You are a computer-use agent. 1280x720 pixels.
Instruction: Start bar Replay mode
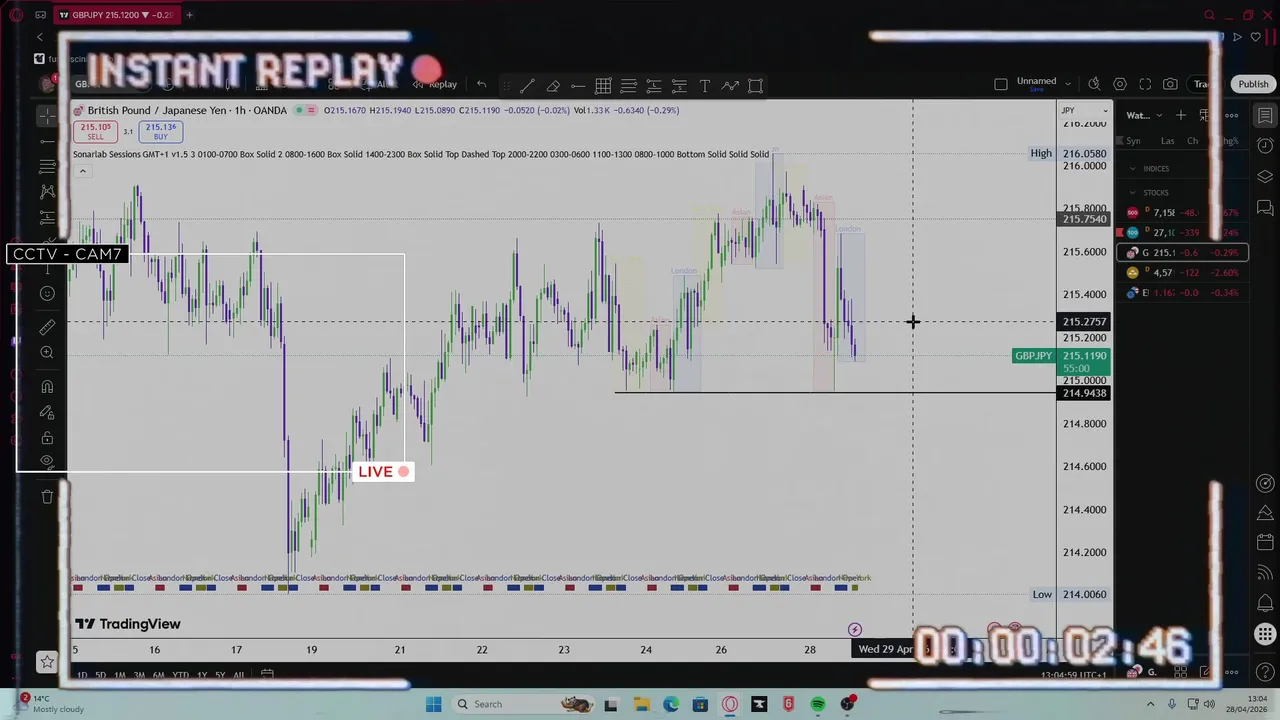coord(434,84)
